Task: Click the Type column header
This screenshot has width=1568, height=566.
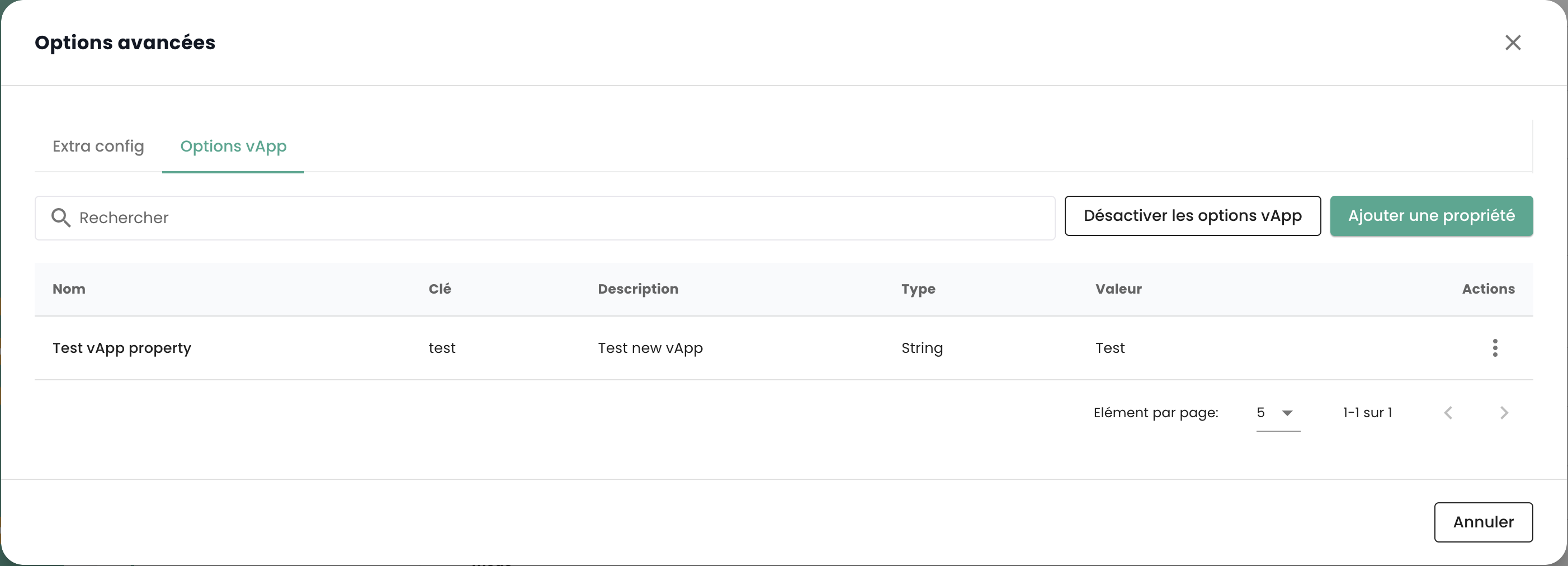Action: tap(918, 289)
